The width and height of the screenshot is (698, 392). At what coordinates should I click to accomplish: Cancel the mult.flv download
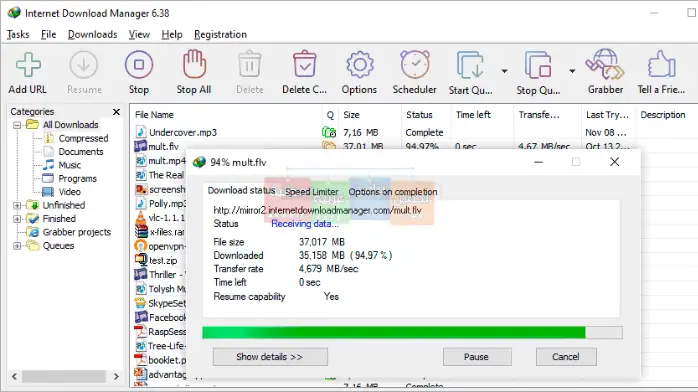566,357
